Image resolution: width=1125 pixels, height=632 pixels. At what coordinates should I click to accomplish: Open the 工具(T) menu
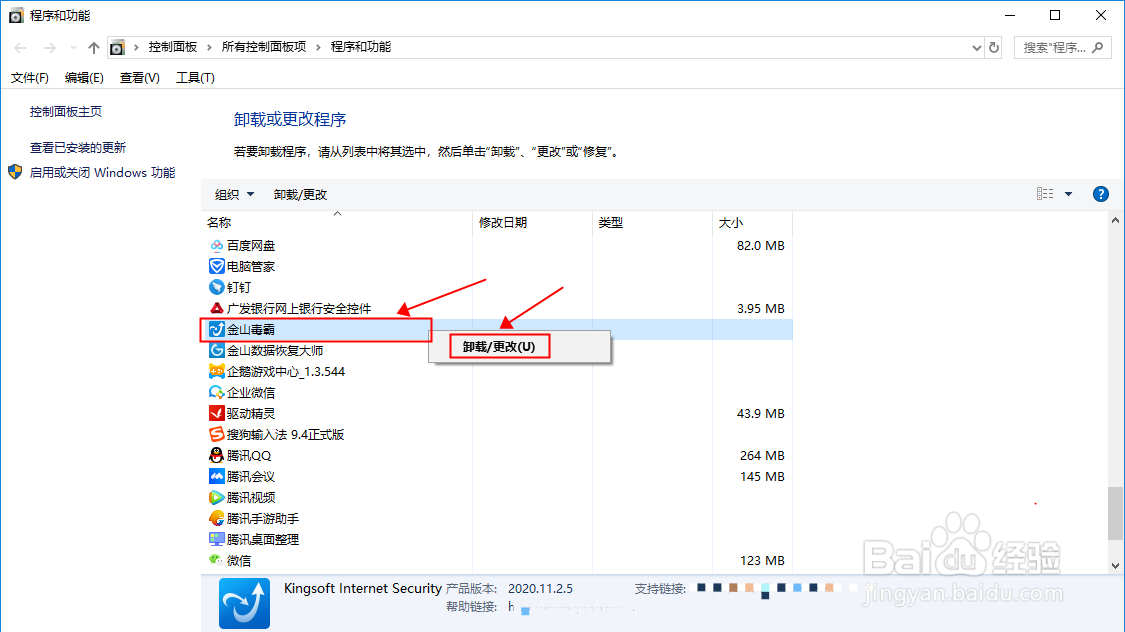point(195,77)
